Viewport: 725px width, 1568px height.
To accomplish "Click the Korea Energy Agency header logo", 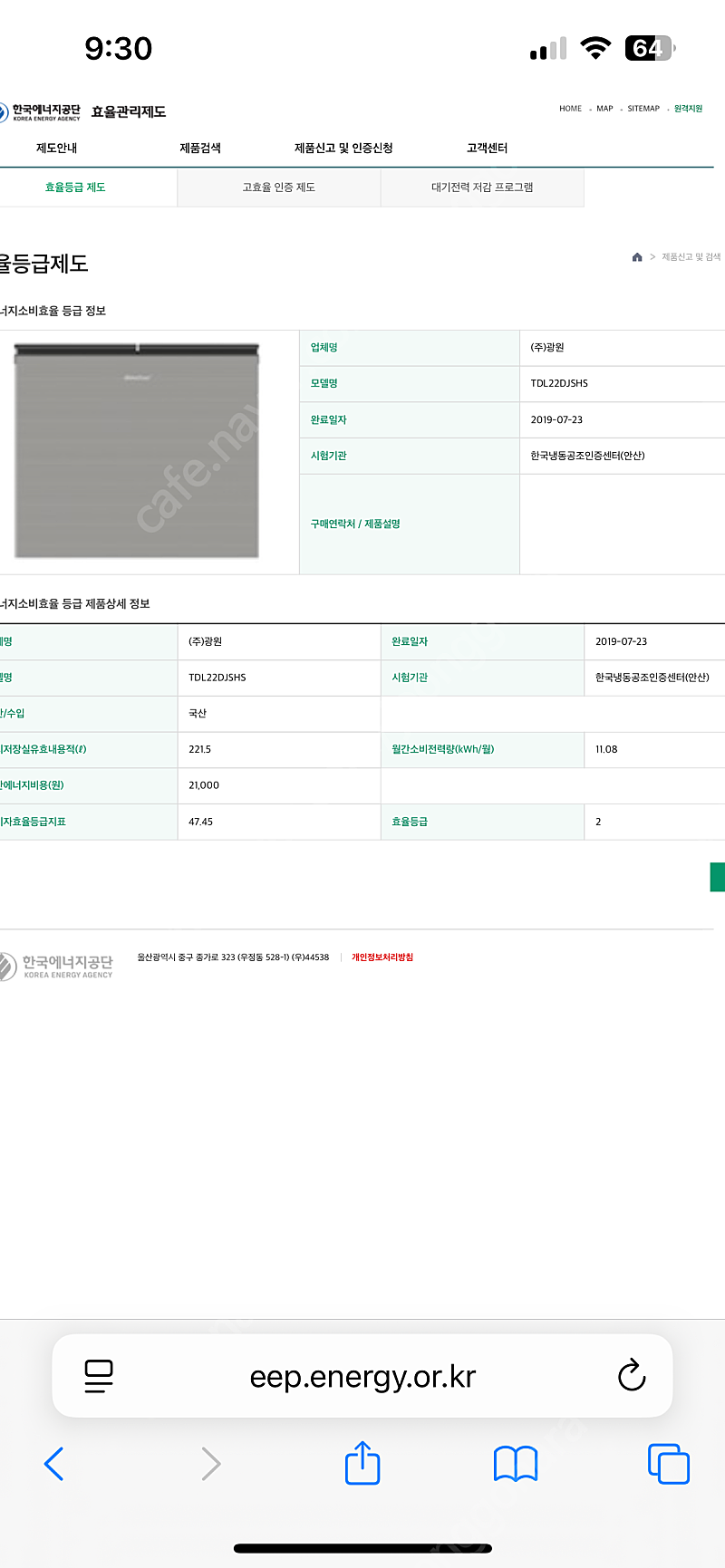I will click(42, 111).
